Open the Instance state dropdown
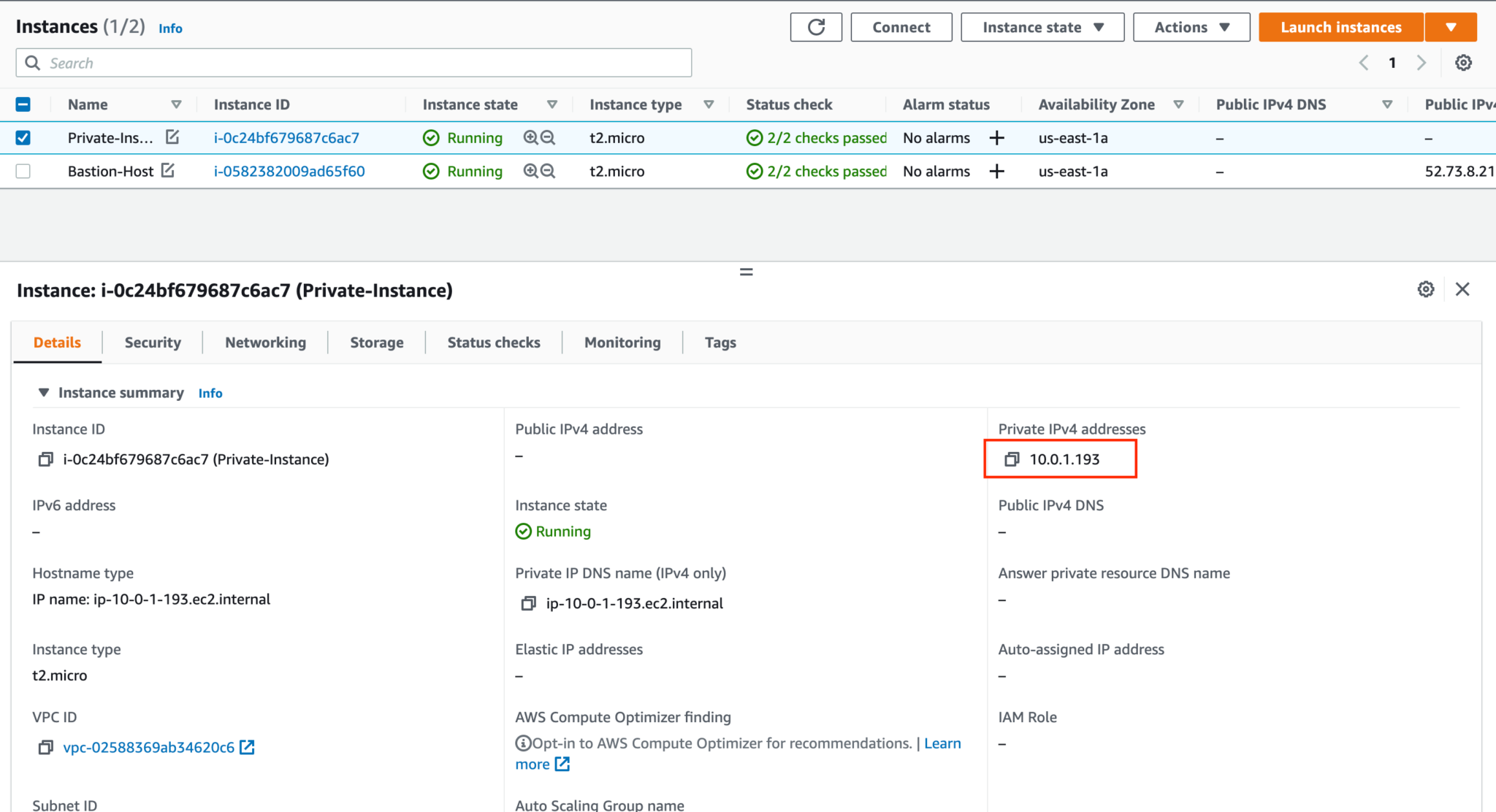The width and height of the screenshot is (1496, 812). coord(1042,27)
